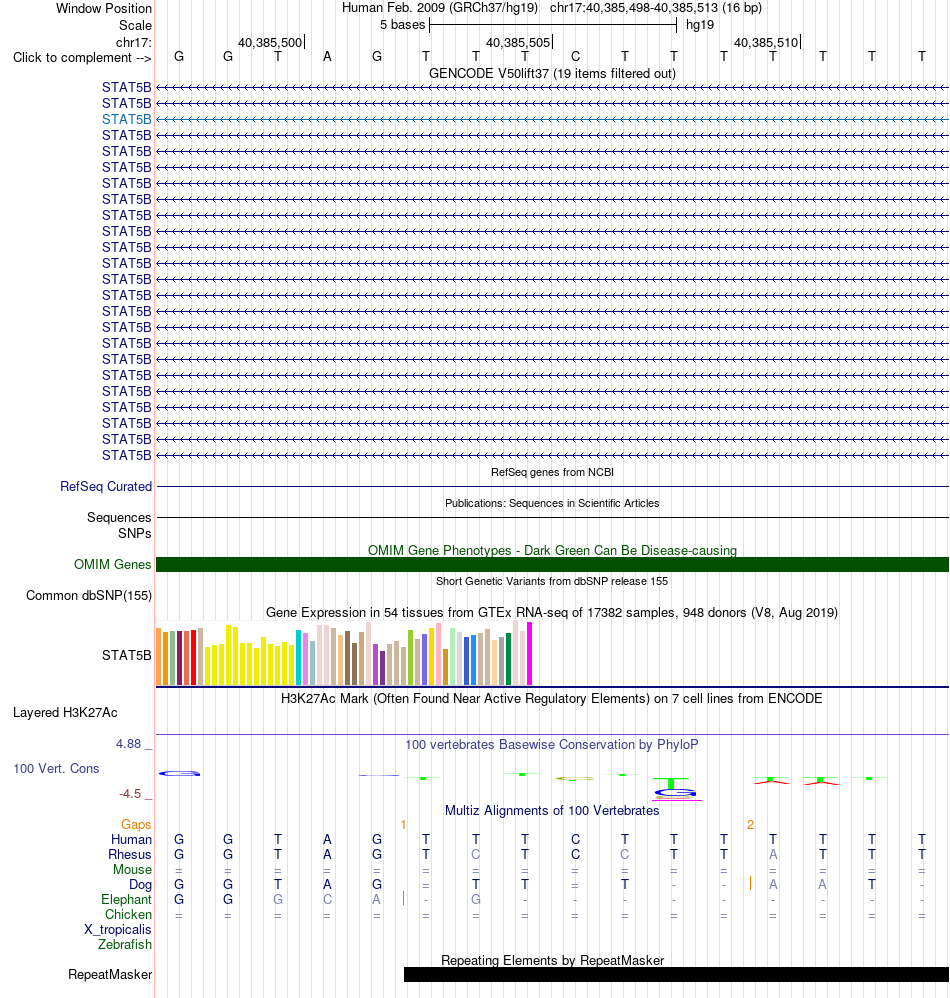This screenshot has height=998, width=950.
Task: Click the orange gap count '2' in Gaps row
Action: (750, 825)
